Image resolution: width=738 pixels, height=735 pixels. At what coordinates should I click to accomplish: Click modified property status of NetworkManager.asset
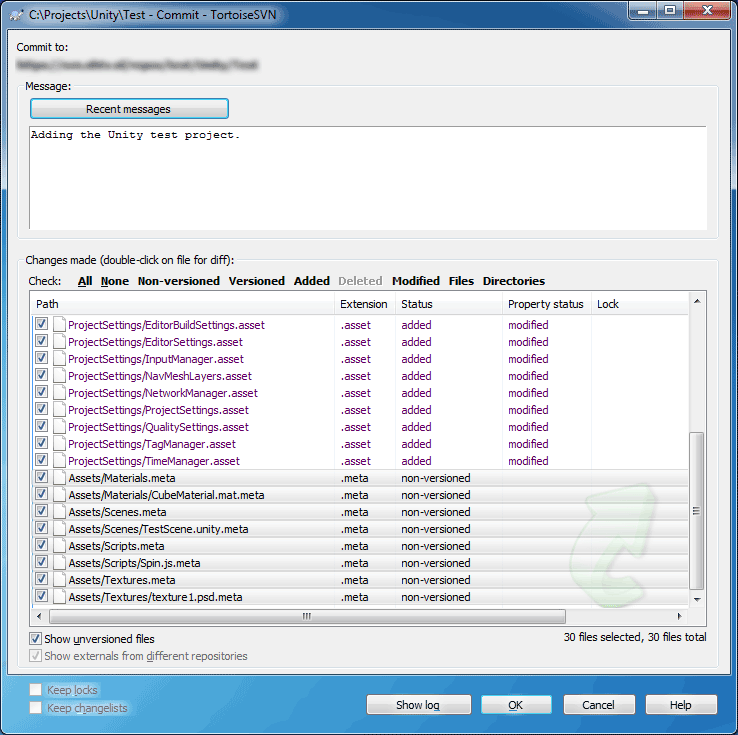[x=528, y=393]
